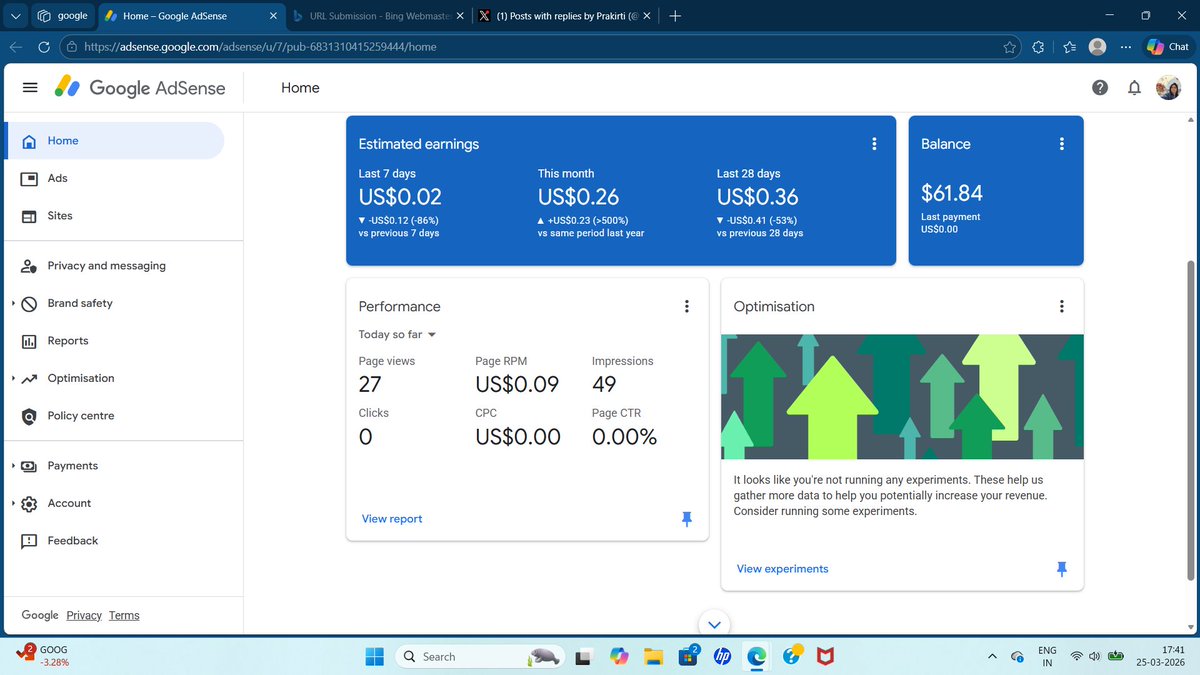Open Privacy link in sidebar footer
This screenshot has width=1200, height=675.
coord(84,616)
